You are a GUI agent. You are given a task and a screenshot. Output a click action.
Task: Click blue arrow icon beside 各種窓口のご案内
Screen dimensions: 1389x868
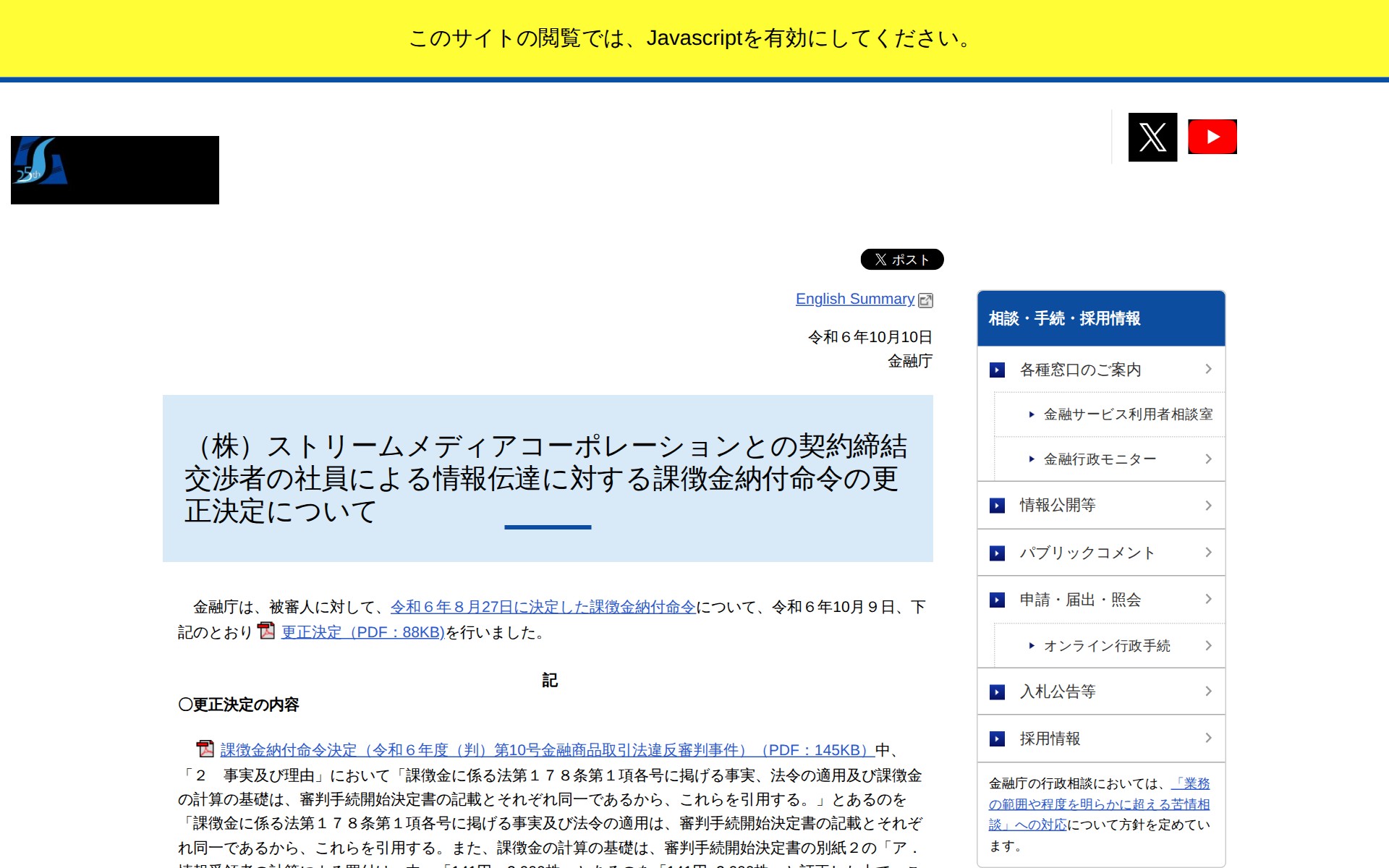coord(997,370)
